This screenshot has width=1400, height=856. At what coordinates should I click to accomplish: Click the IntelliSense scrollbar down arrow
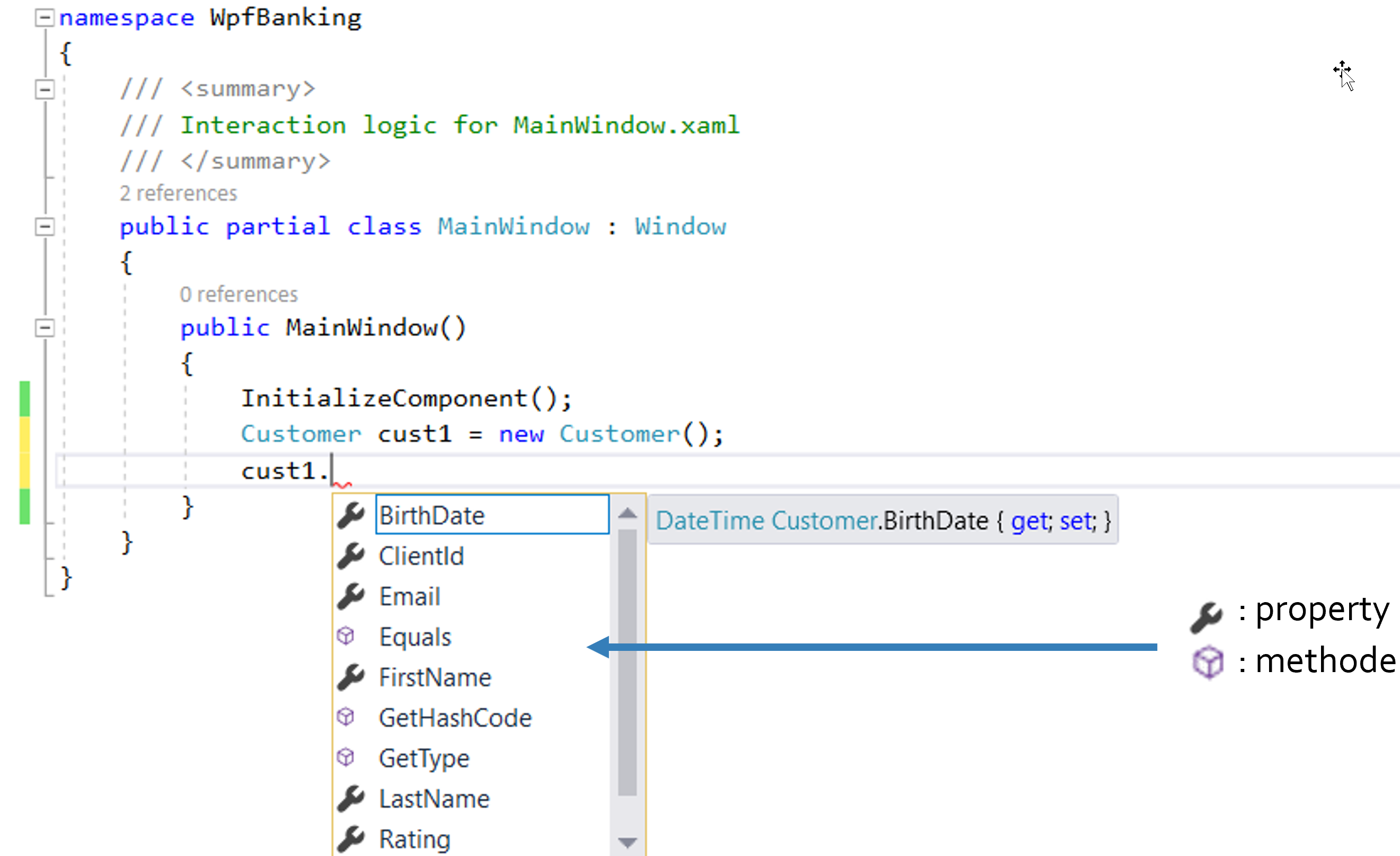coord(627,842)
